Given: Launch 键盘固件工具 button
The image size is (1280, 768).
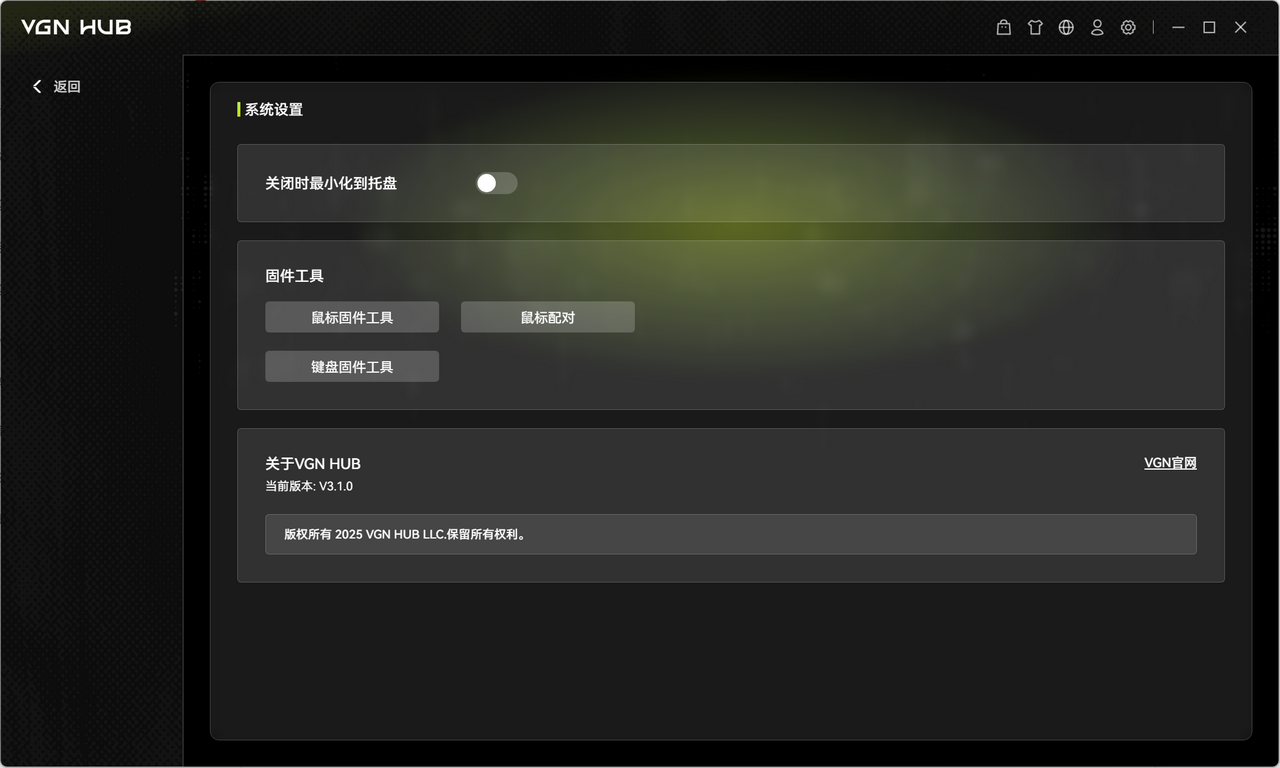Looking at the screenshot, I should [x=352, y=367].
